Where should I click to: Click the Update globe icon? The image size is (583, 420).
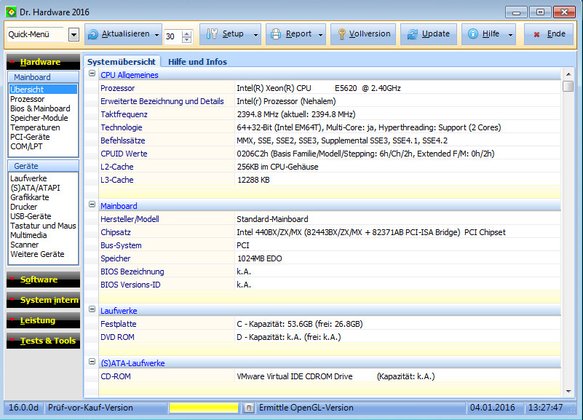(412, 34)
